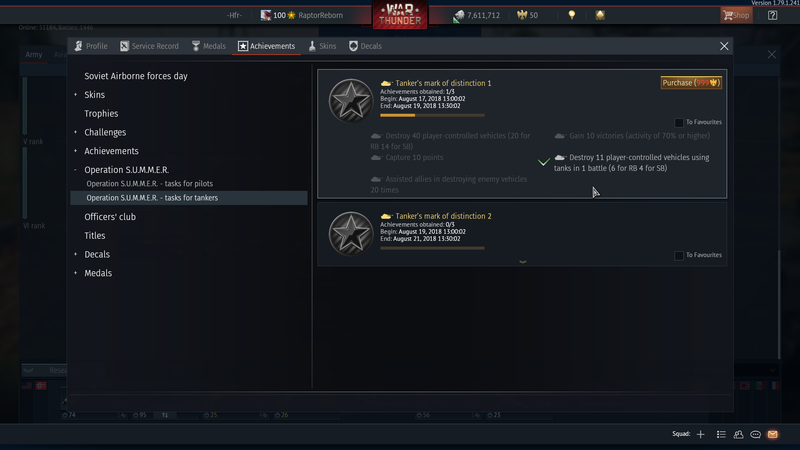
Task: Expand the Skins category in sidebar
Action: 75,94
